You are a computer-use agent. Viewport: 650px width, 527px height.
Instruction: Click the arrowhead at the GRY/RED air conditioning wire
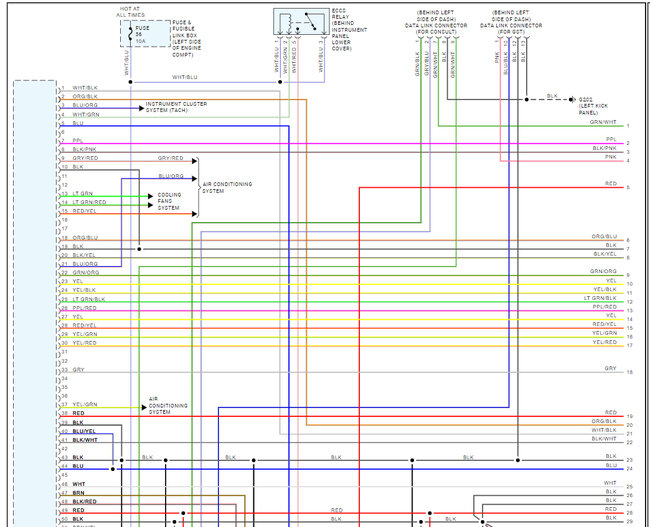click(194, 161)
